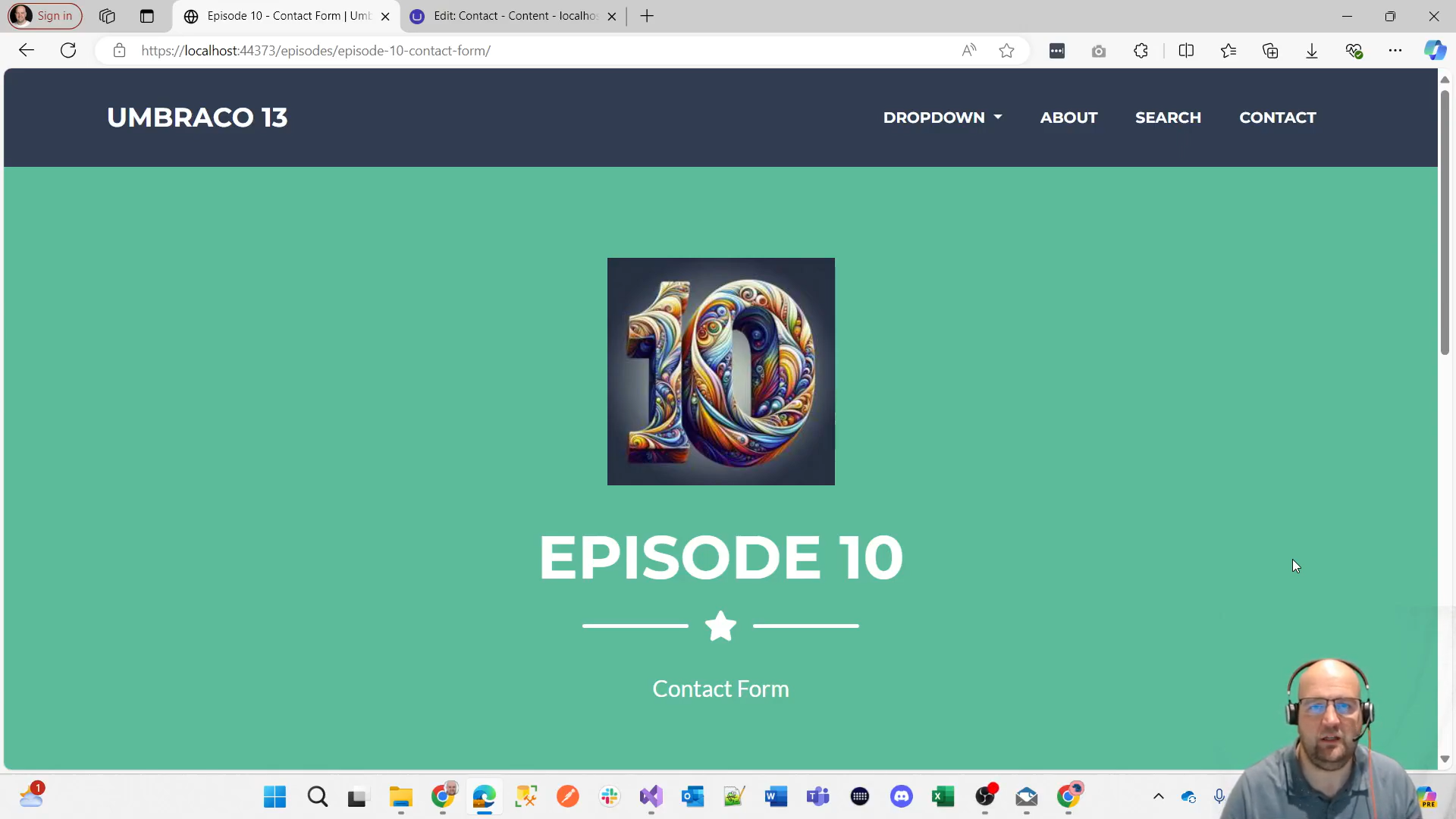
Task: Expand hidden icons in system tray
Action: click(1158, 797)
